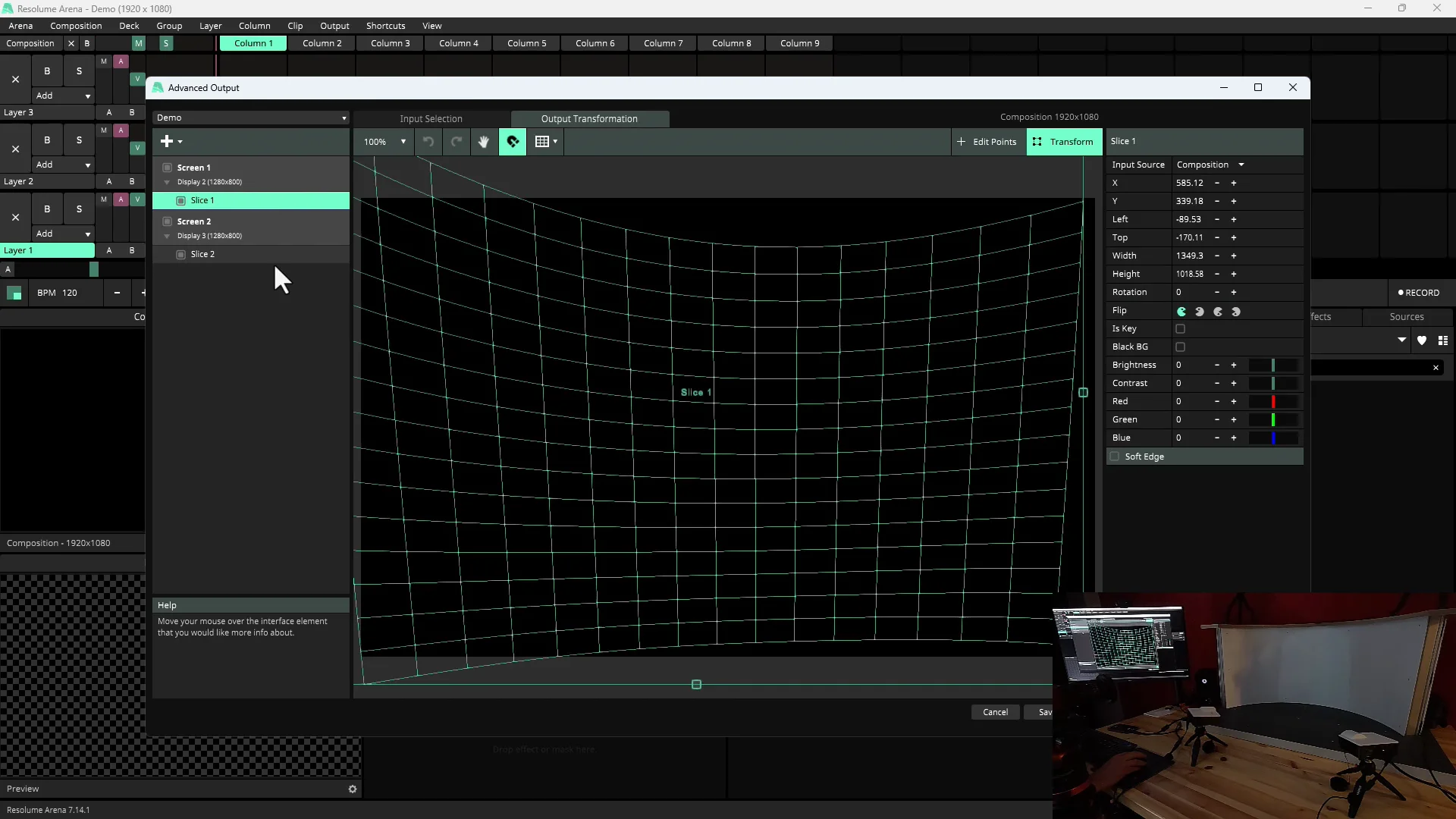Viewport: 1456px width, 819px height.
Task: Add a new screen with the plus icon
Action: [168, 141]
